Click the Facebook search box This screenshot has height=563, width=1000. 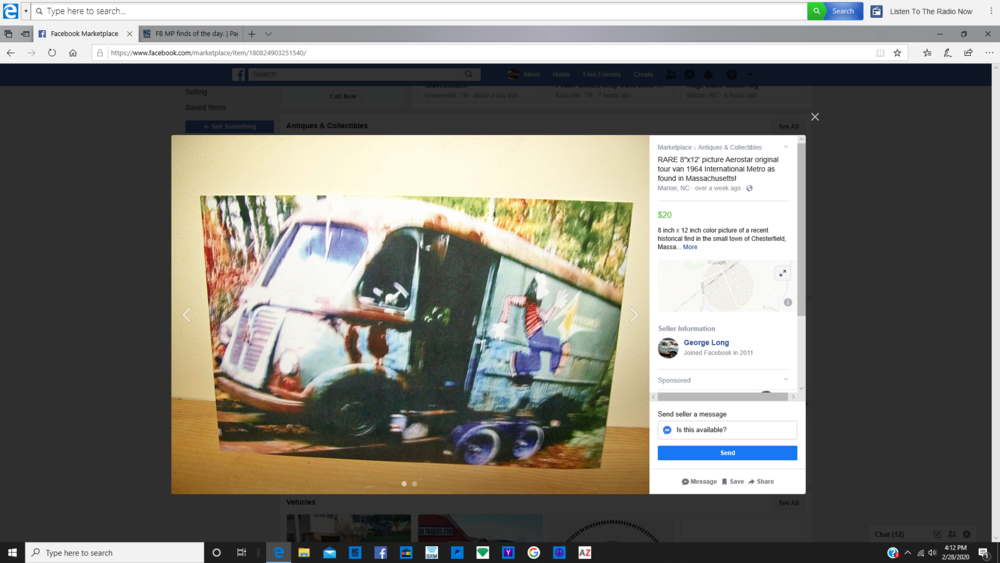coord(364,74)
